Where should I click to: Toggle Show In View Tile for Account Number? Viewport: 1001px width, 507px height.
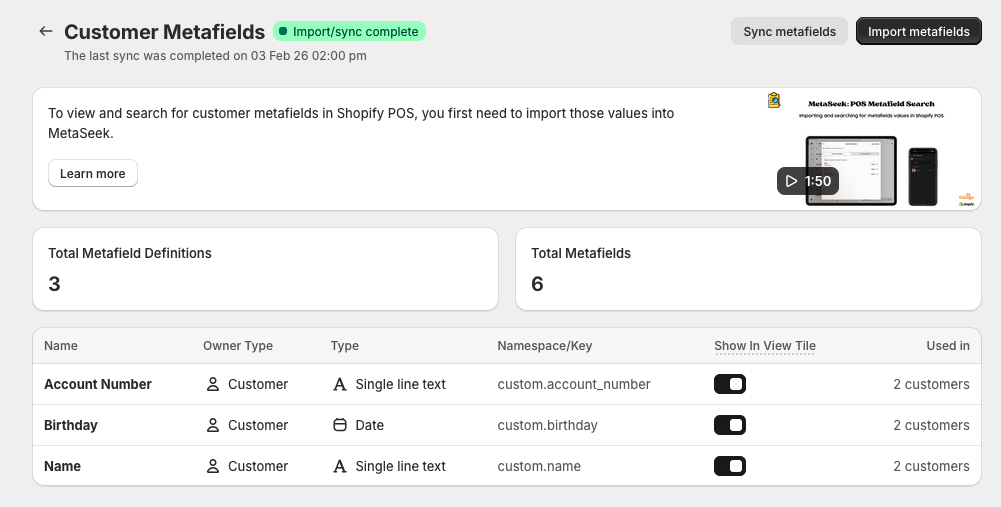point(730,384)
